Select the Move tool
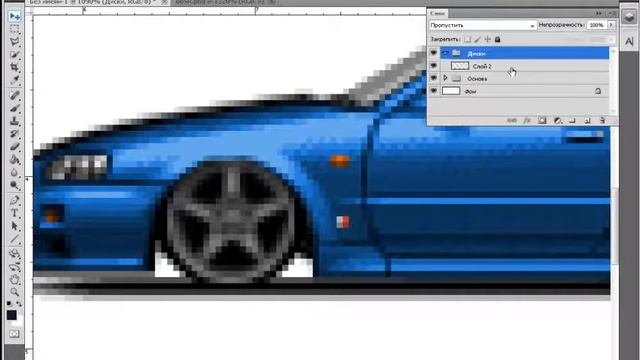 click(14, 16)
